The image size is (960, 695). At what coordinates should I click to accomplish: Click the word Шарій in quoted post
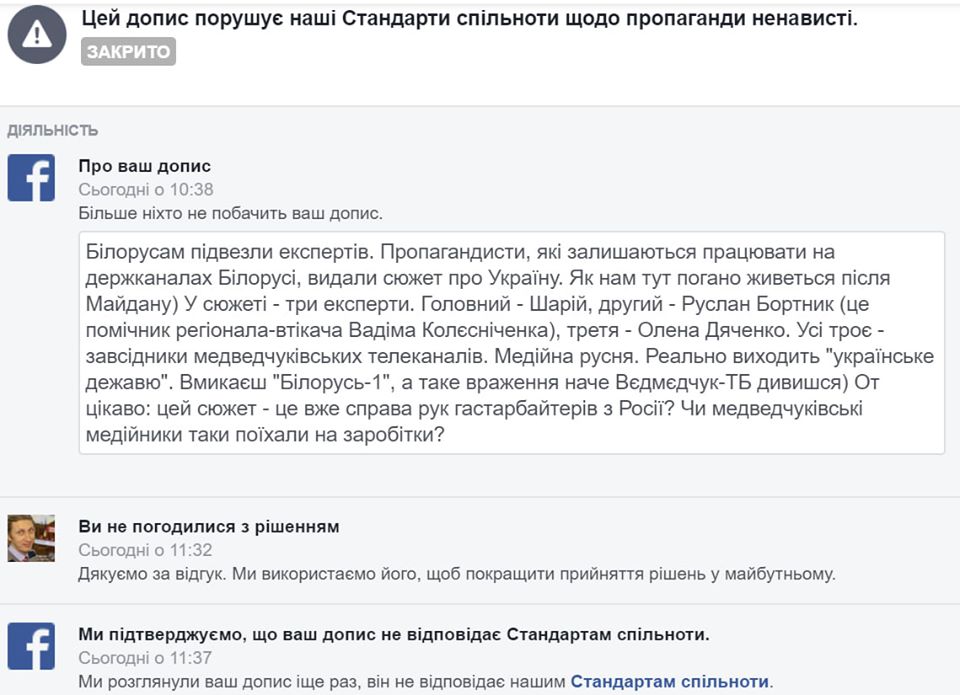558,304
